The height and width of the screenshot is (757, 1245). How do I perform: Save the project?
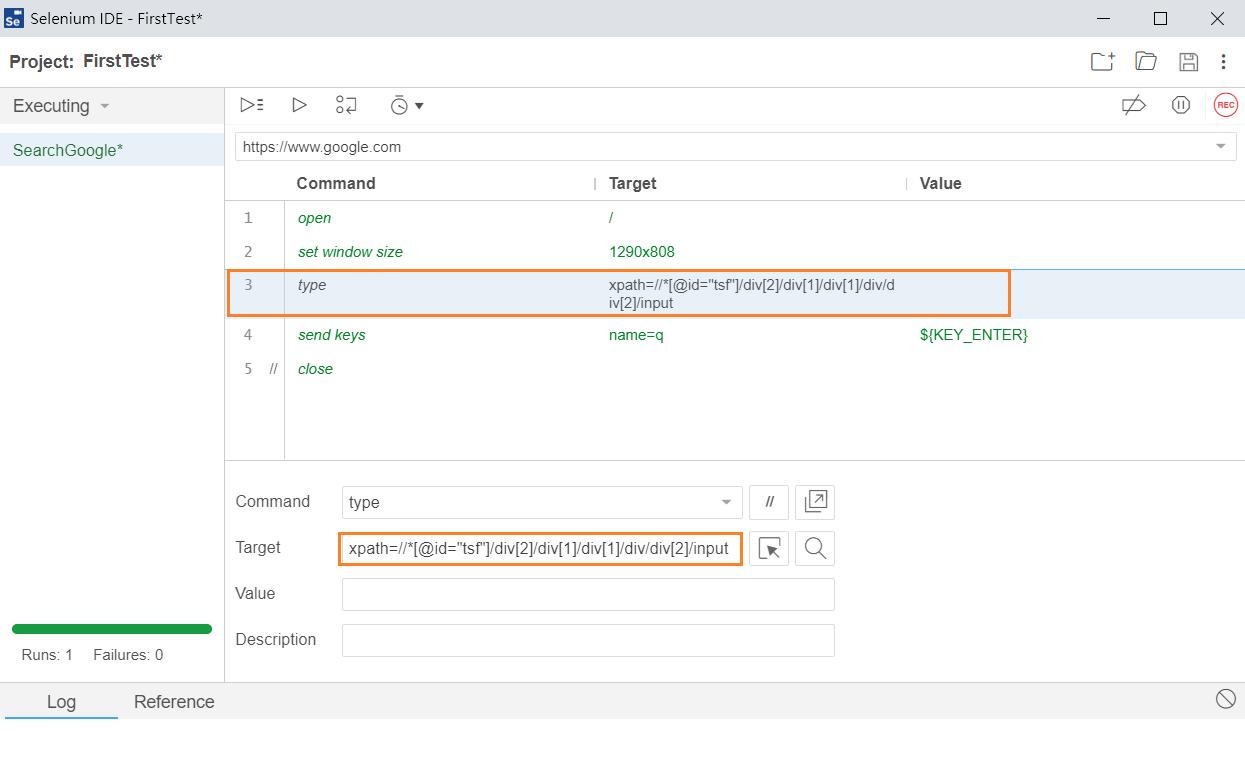(1189, 62)
